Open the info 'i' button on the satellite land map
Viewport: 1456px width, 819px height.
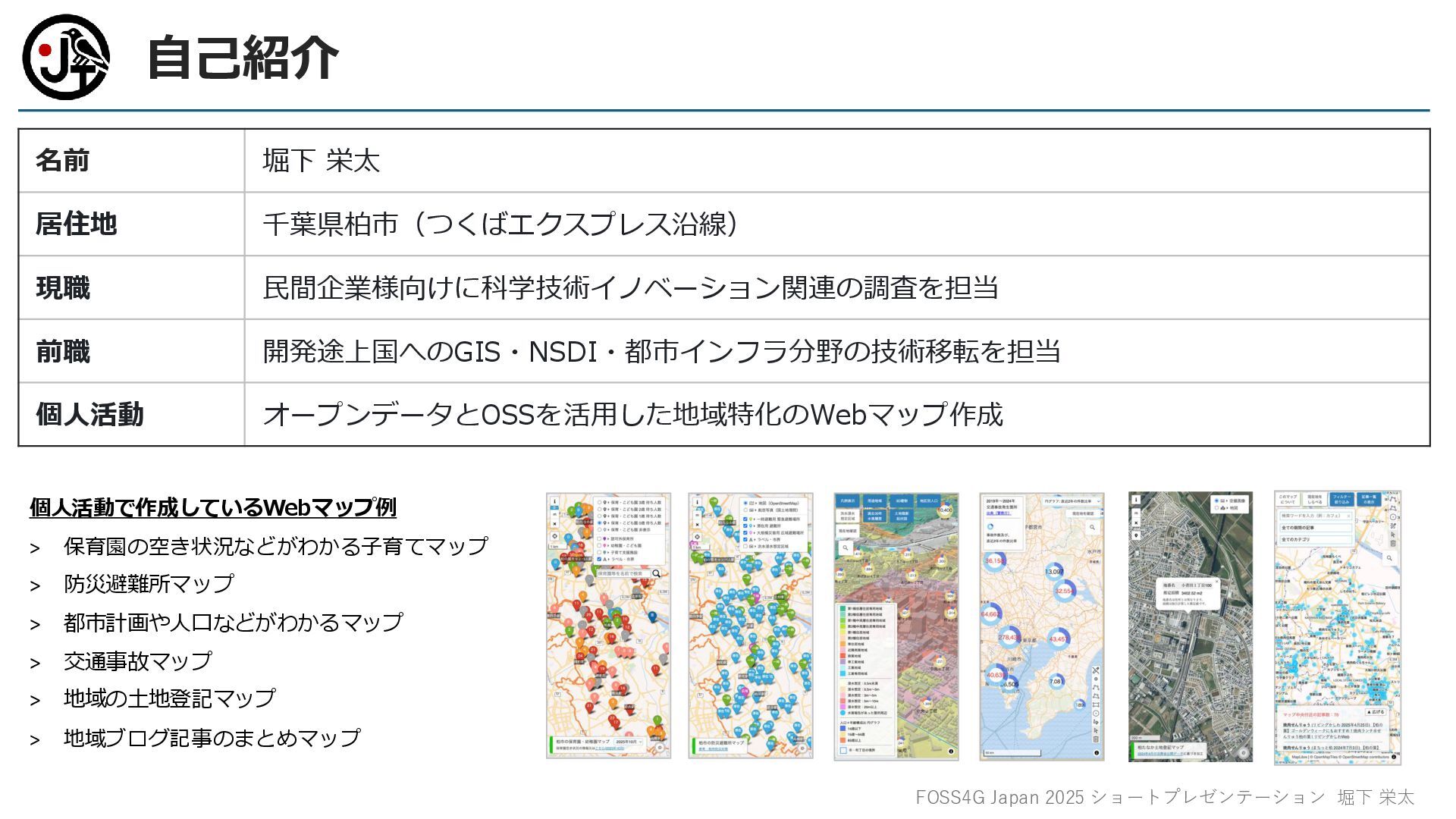(x=1136, y=500)
